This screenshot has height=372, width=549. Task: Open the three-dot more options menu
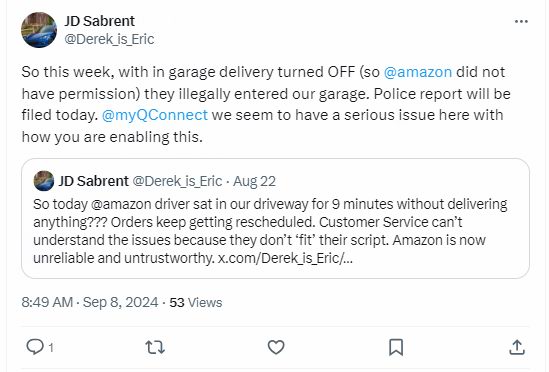(x=521, y=22)
